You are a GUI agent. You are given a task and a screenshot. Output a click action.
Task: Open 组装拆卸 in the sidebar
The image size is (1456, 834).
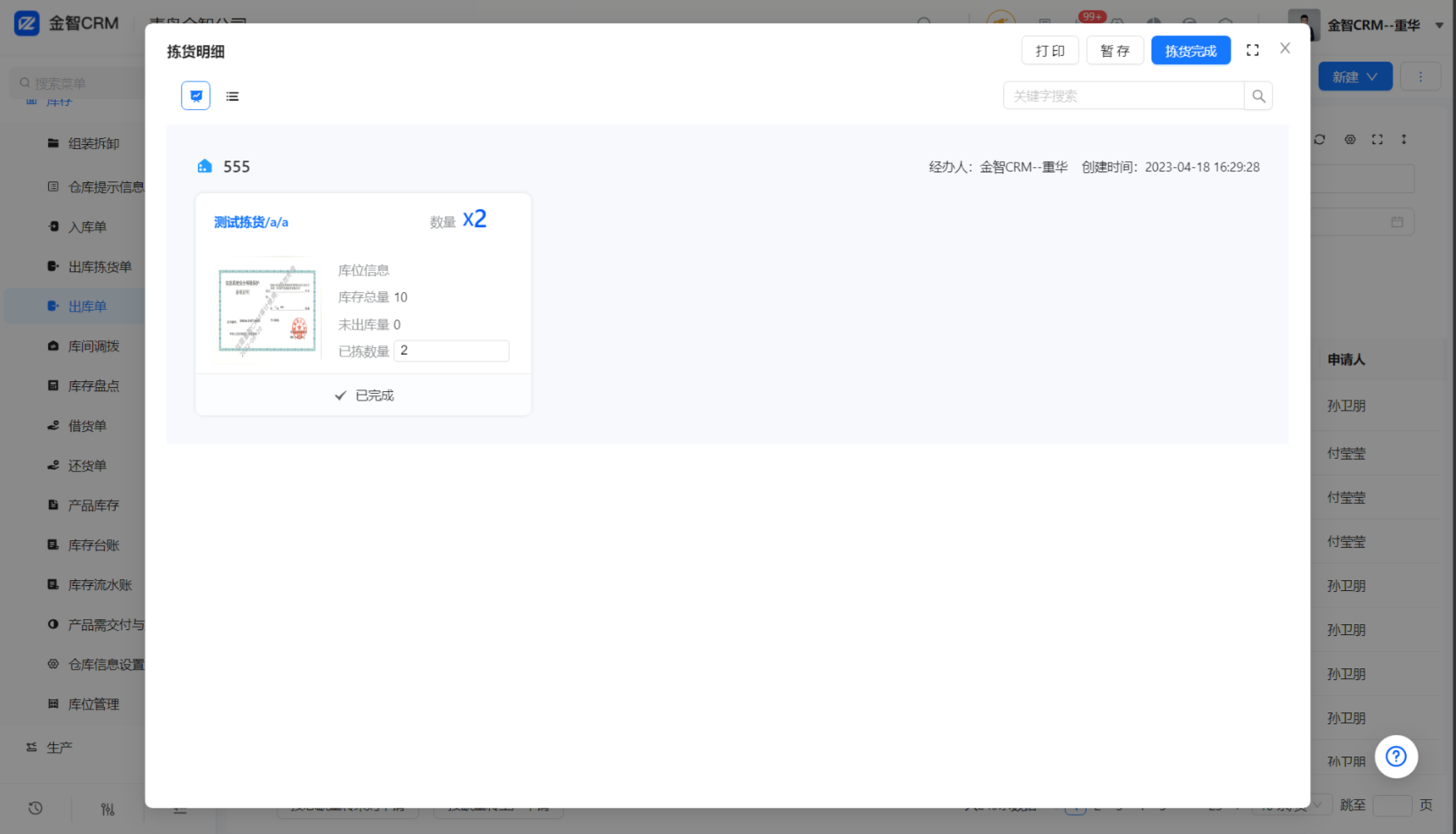click(94, 143)
